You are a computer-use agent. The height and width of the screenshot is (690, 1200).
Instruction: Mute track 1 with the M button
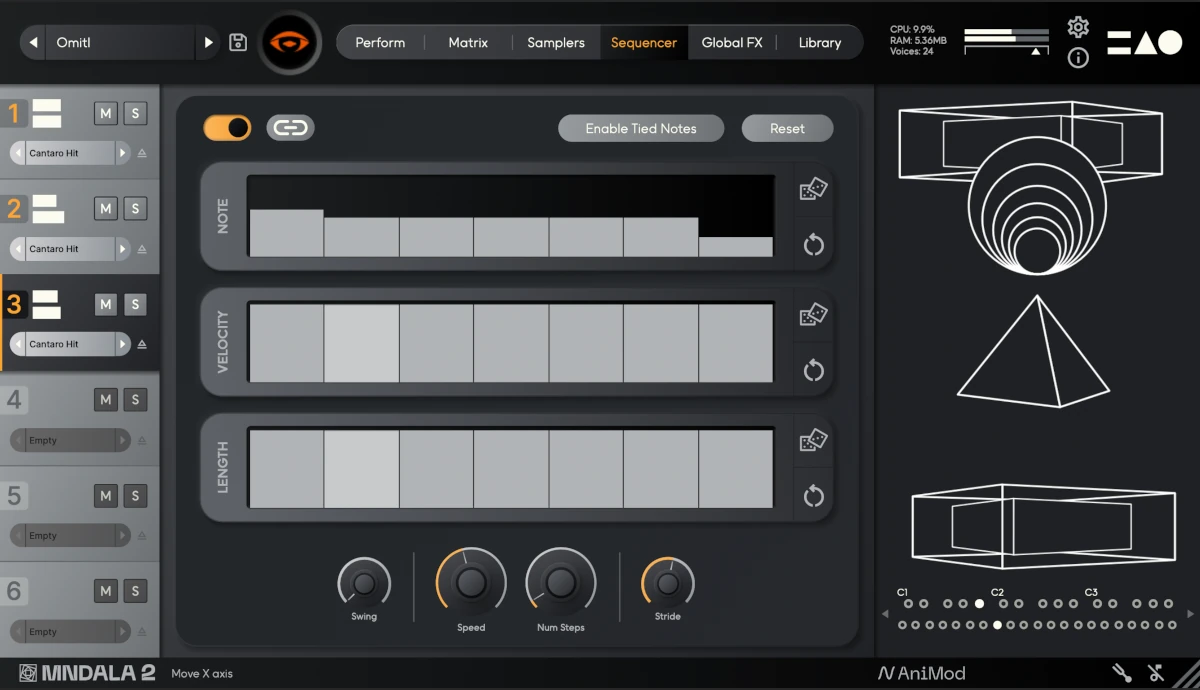pyautogui.click(x=105, y=113)
